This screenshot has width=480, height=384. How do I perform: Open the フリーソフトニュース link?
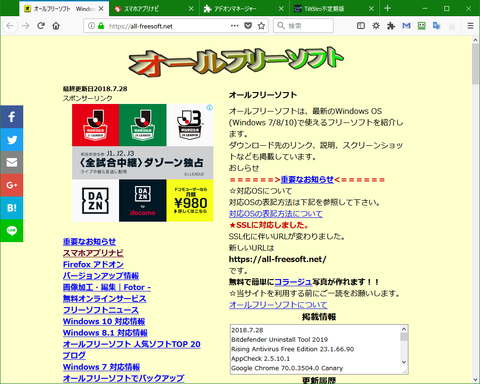tap(101, 310)
